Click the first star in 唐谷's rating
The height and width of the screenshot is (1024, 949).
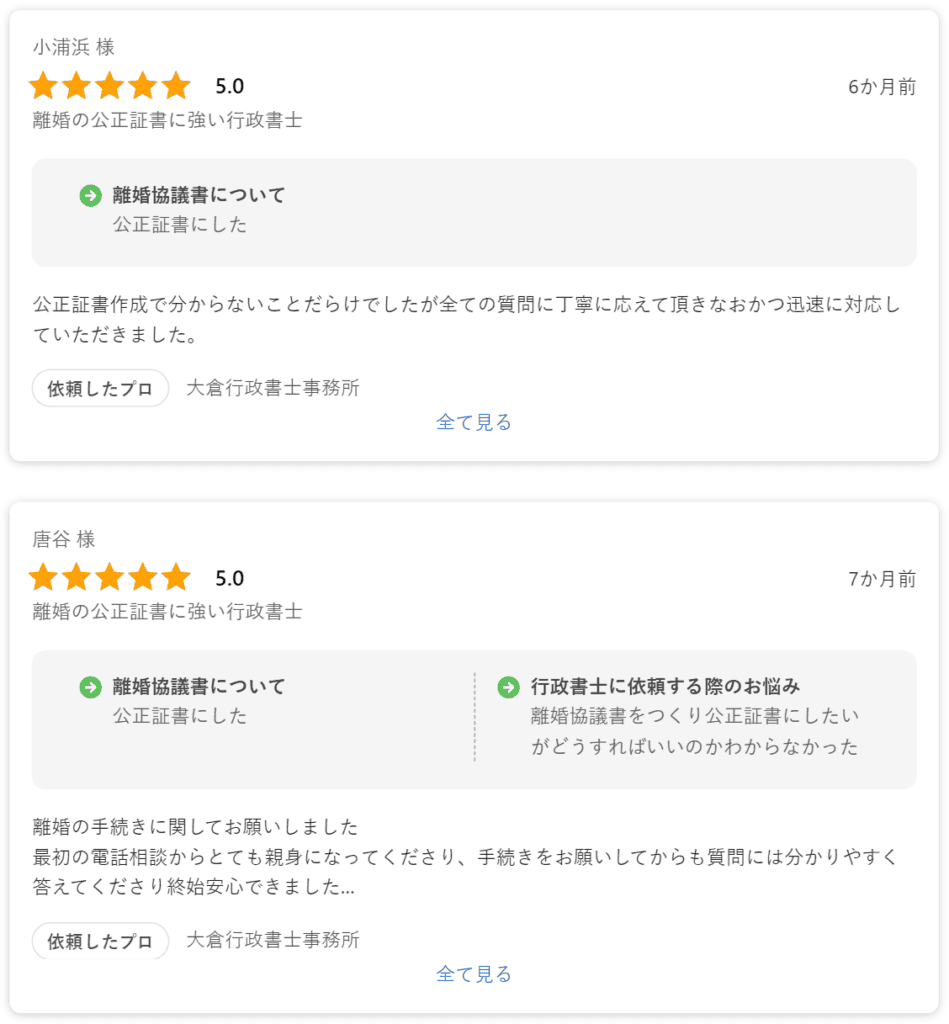tap(43, 578)
